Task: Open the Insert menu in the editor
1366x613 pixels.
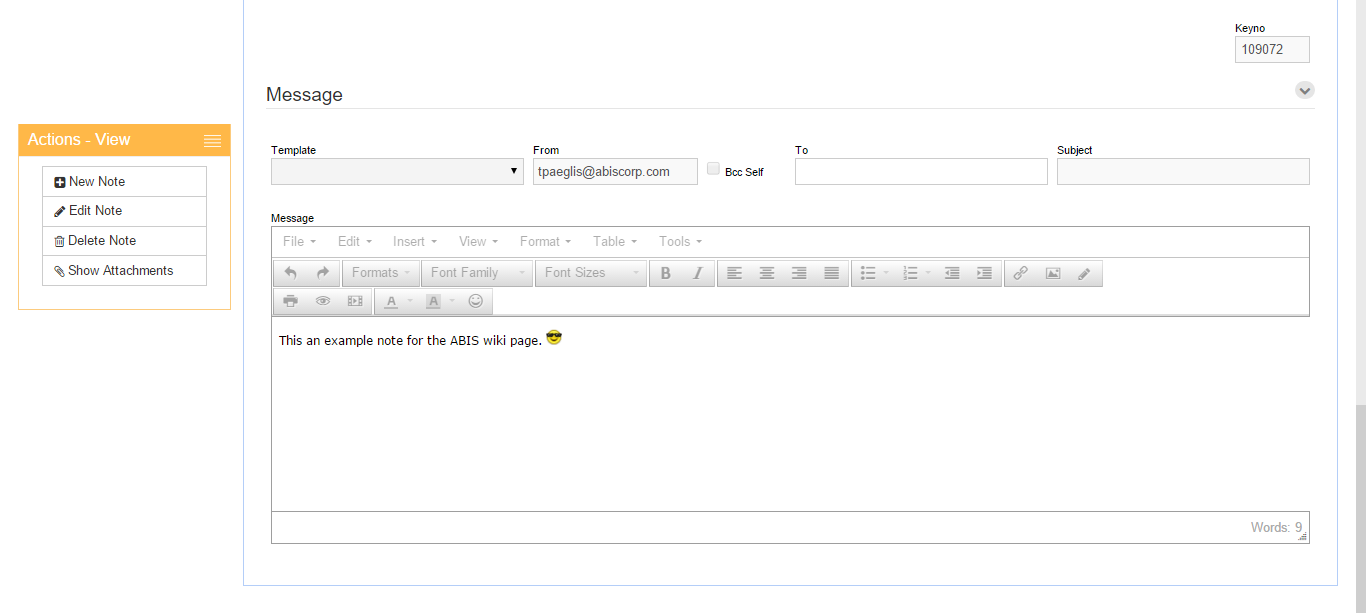Action: 414,242
